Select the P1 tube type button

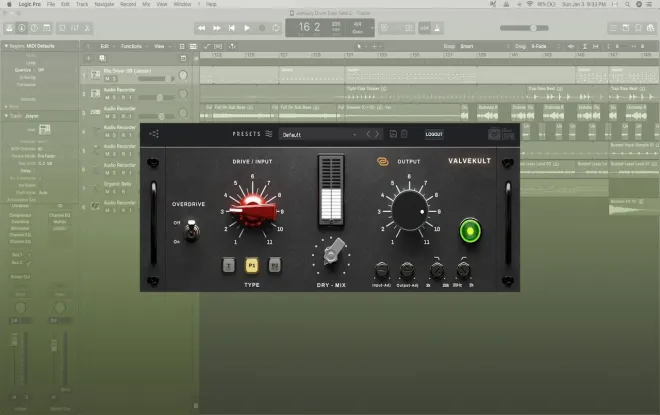coord(252,266)
